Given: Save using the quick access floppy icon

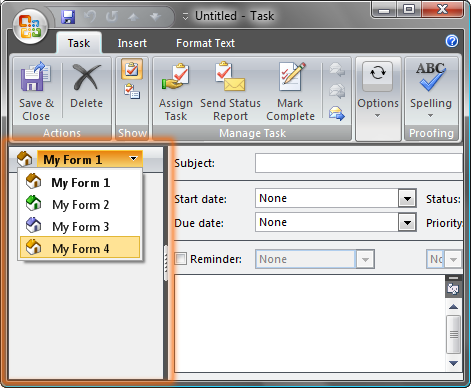Looking at the screenshot, I should [x=68, y=17].
